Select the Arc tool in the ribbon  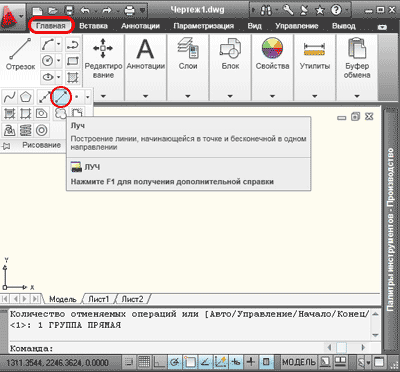pyautogui.click(x=48, y=44)
